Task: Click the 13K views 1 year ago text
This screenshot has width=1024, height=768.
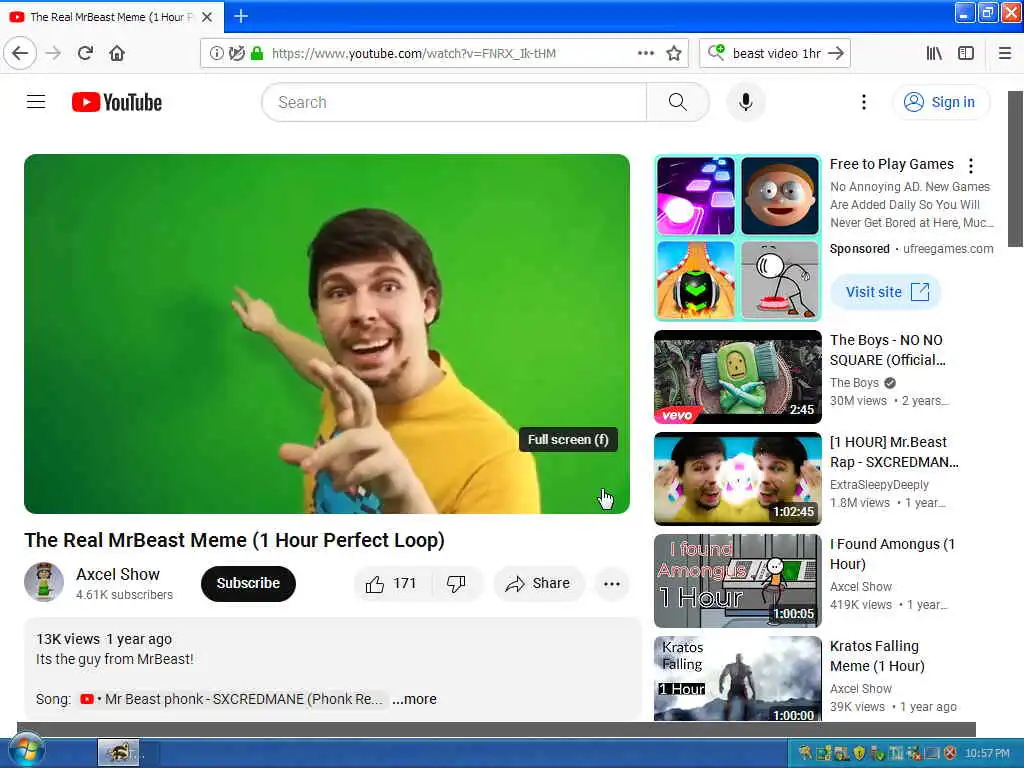Action: click(x=104, y=639)
